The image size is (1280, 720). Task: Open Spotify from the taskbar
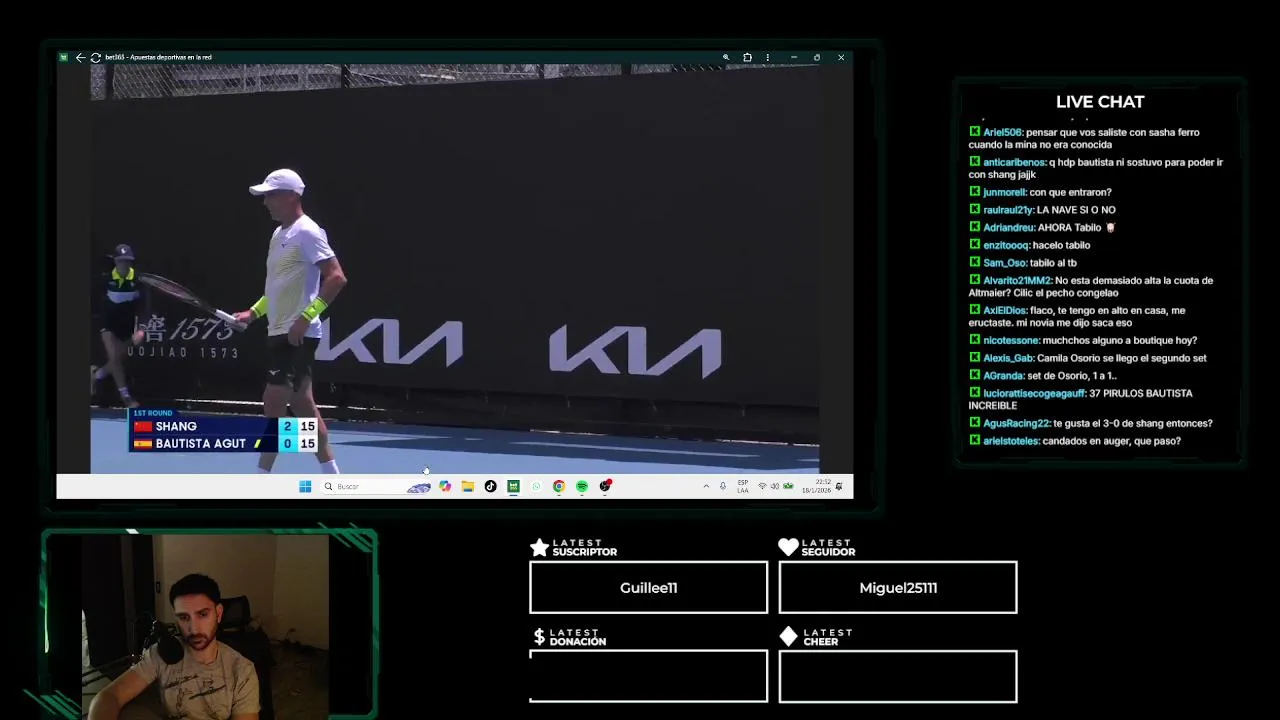pyautogui.click(x=582, y=486)
